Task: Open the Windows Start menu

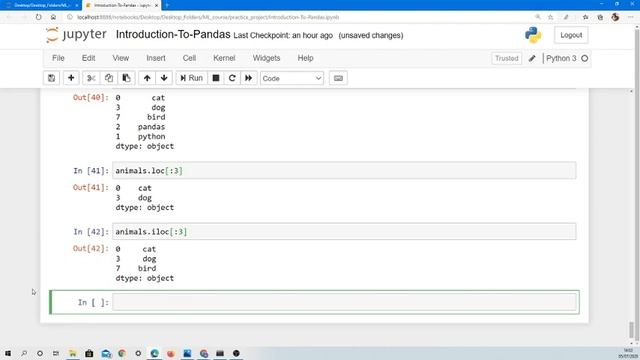Action: [8, 353]
